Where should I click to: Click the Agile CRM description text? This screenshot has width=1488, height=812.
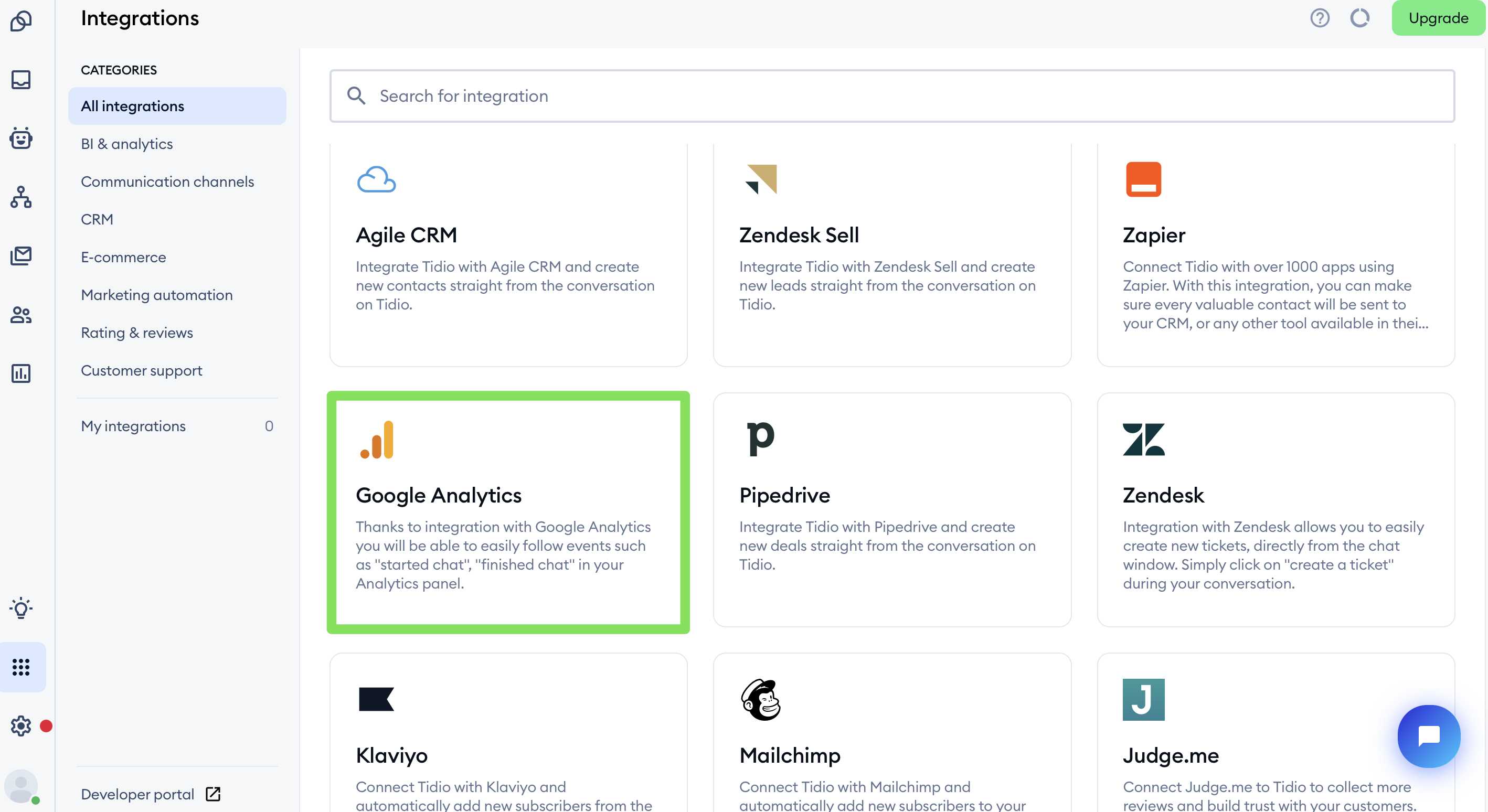click(x=505, y=285)
